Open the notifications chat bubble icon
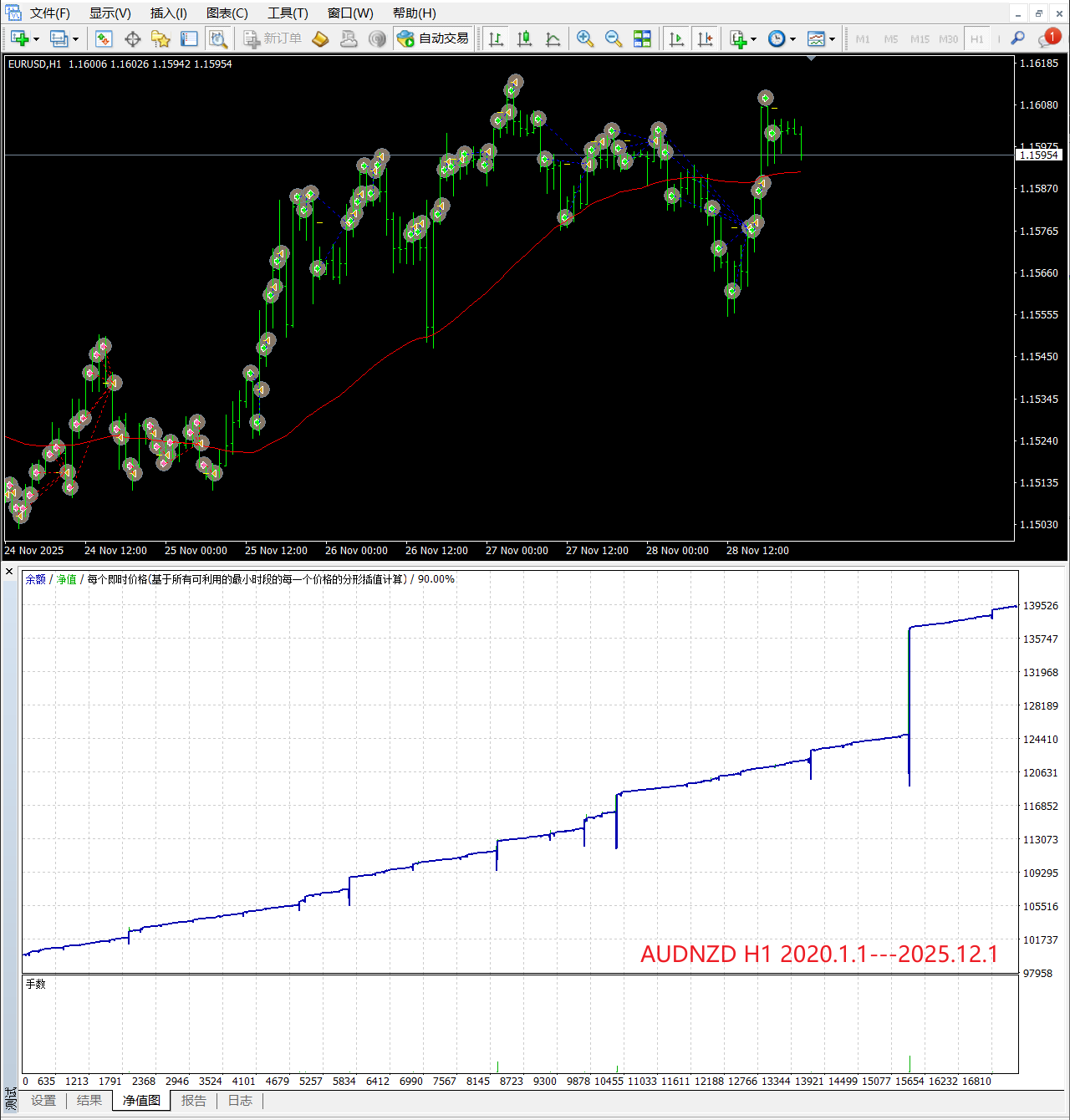1070x1120 pixels. (x=1047, y=38)
